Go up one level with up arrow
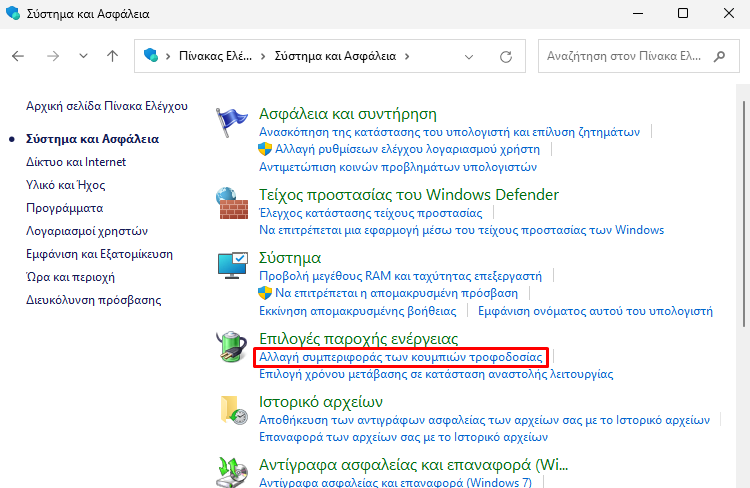The image size is (750, 488). point(112,56)
